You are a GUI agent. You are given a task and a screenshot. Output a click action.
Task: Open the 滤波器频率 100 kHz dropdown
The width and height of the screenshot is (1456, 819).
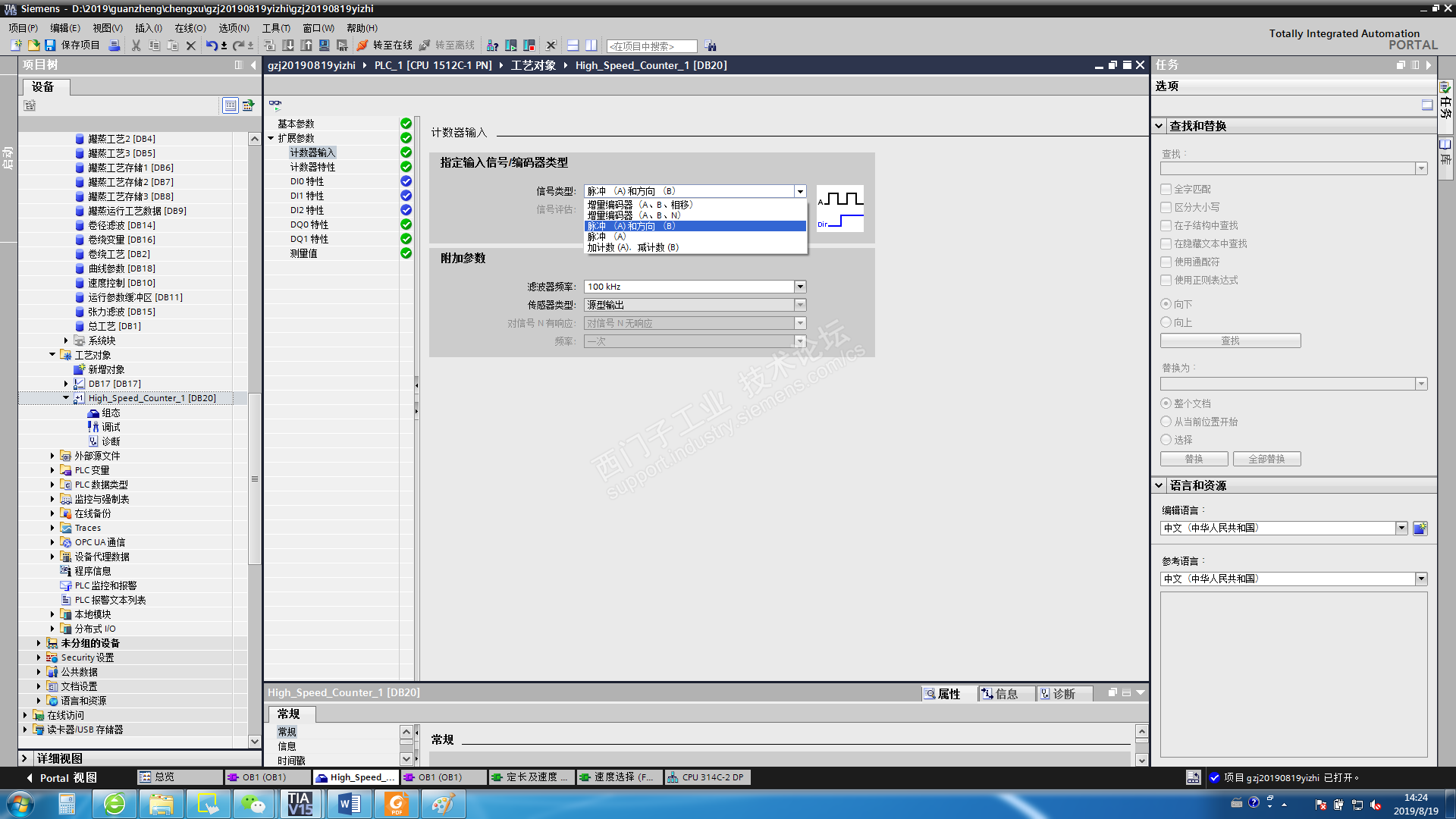800,287
